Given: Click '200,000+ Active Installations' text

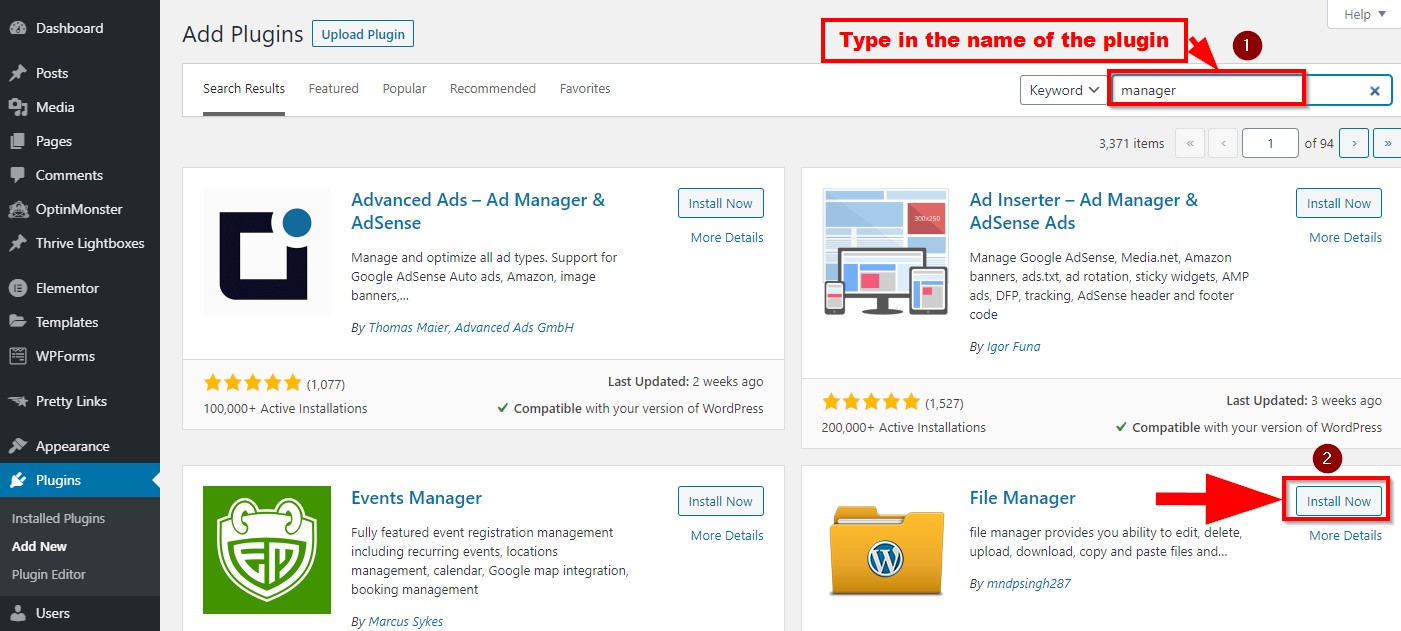Looking at the screenshot, I should click(904, 427).
